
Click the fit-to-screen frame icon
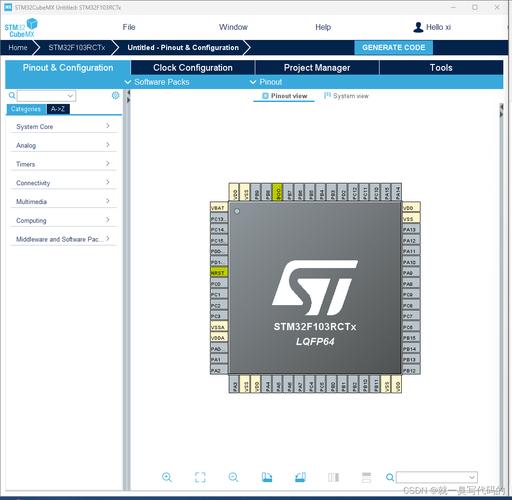point(200,477)
